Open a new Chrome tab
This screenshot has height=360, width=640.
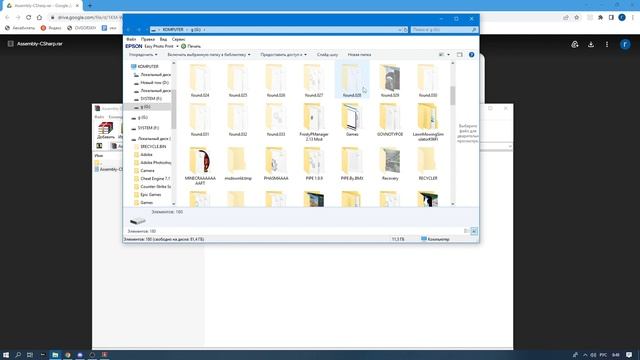click(x=90, y=6)
